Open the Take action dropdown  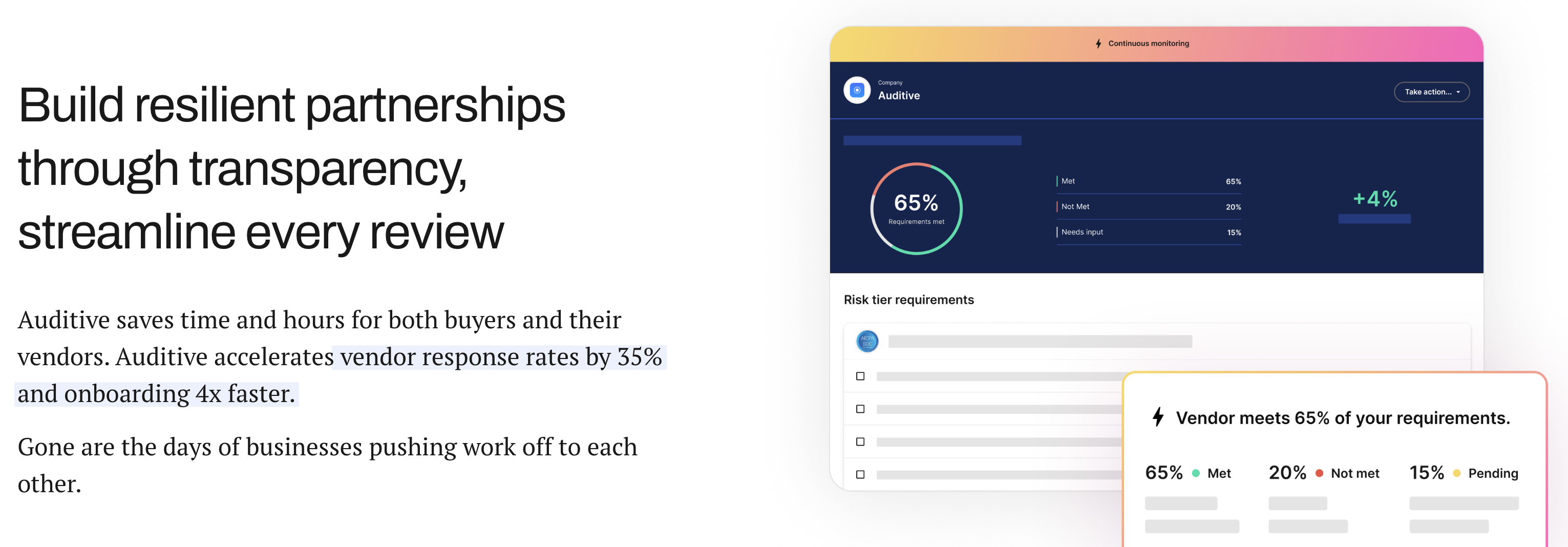click(1432, 92)
